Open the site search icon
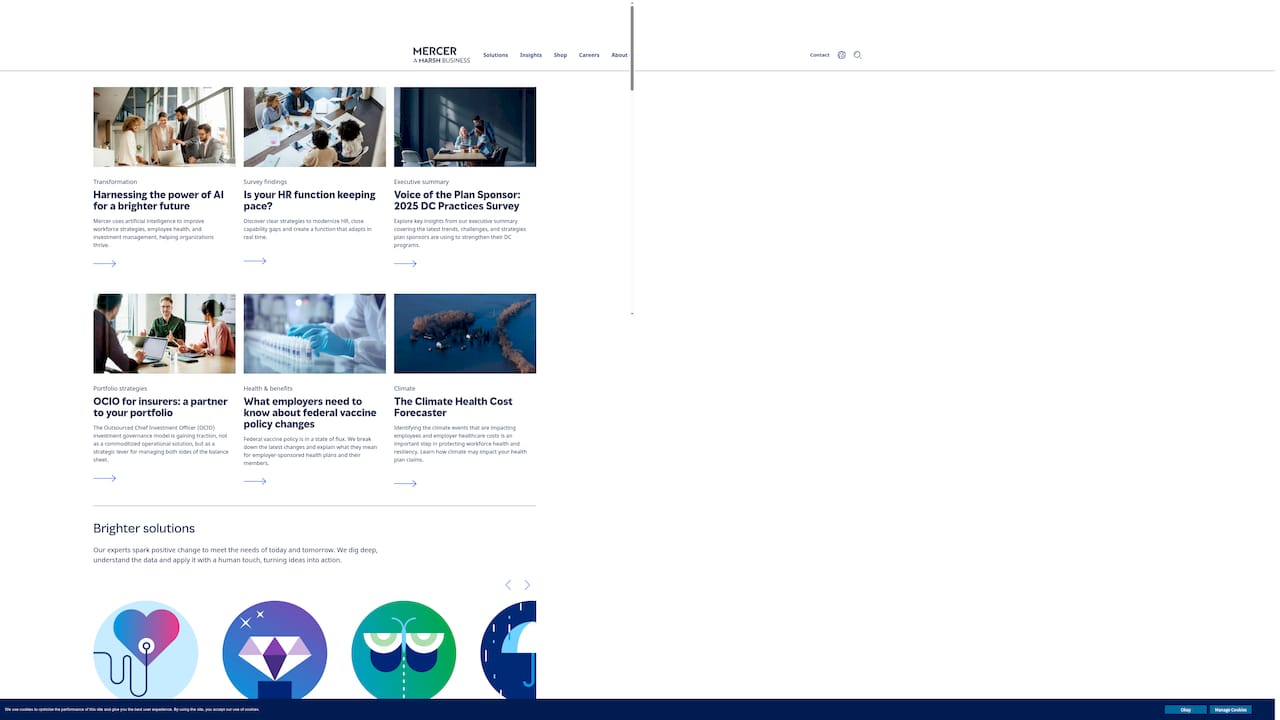Image resolution: width=1280 pixels, height=720 pixels. click(857, 55)
